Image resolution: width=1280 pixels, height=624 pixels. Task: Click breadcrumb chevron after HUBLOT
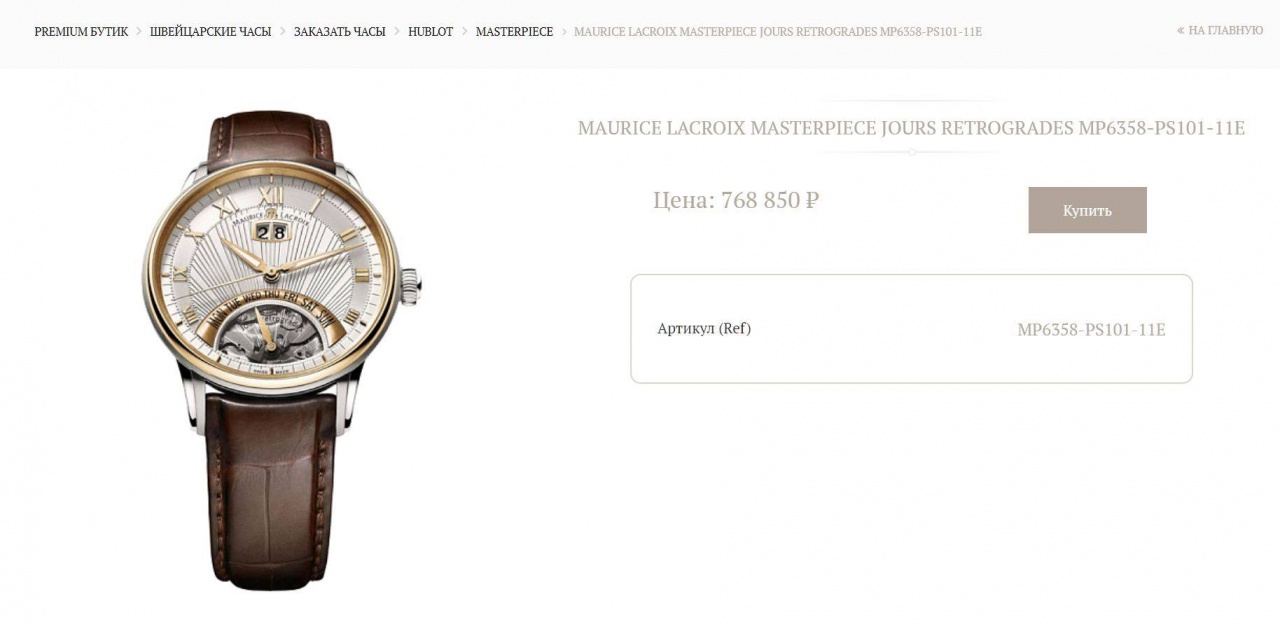coord(464,32)
